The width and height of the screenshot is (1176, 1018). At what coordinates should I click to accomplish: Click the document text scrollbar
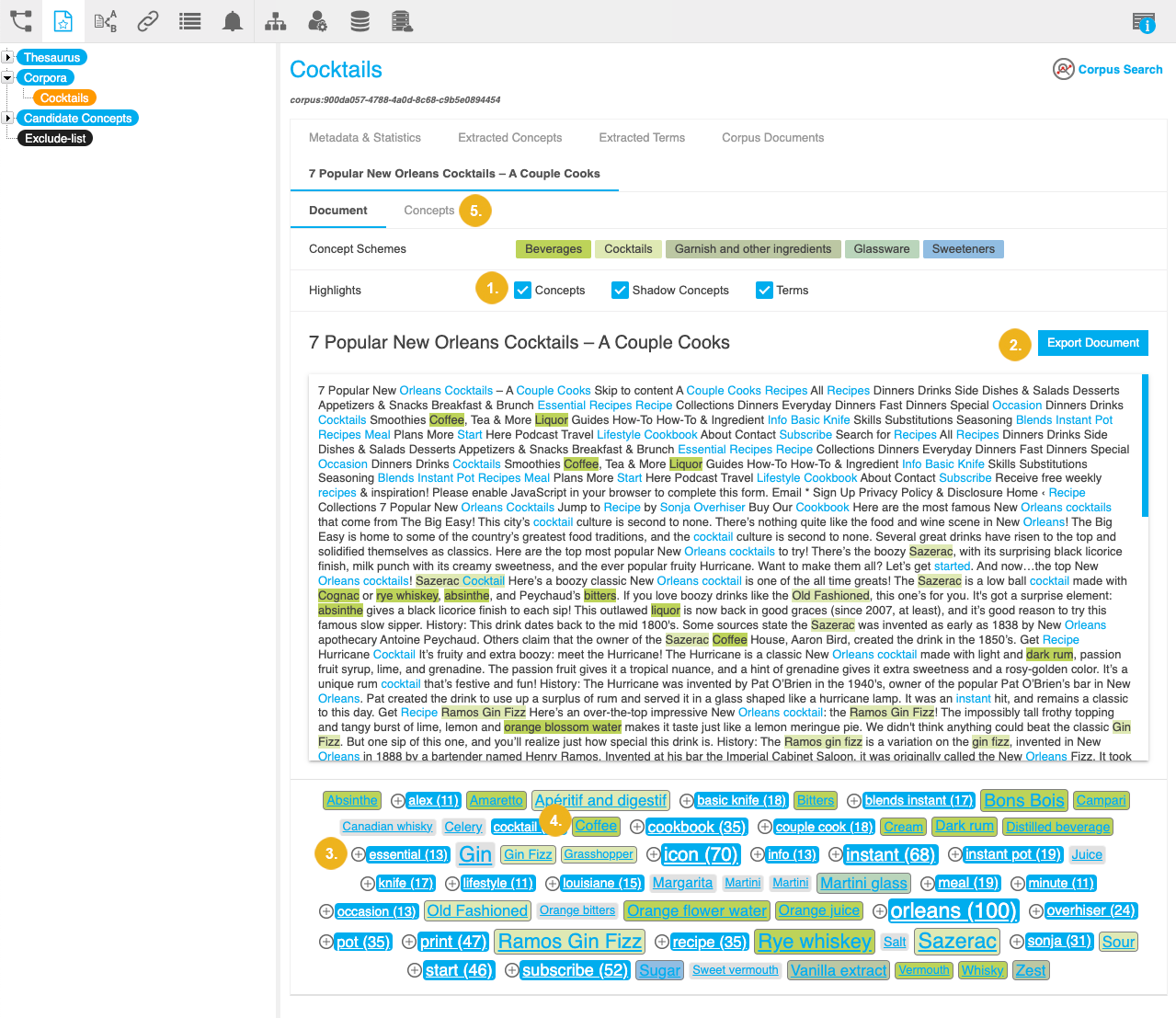coord(1145,445)
